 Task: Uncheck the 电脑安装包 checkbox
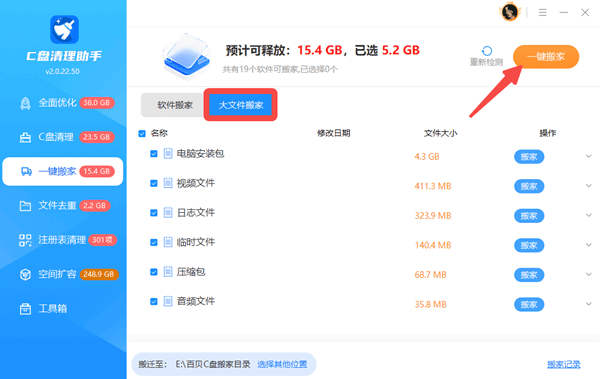(x=154, y=154)
